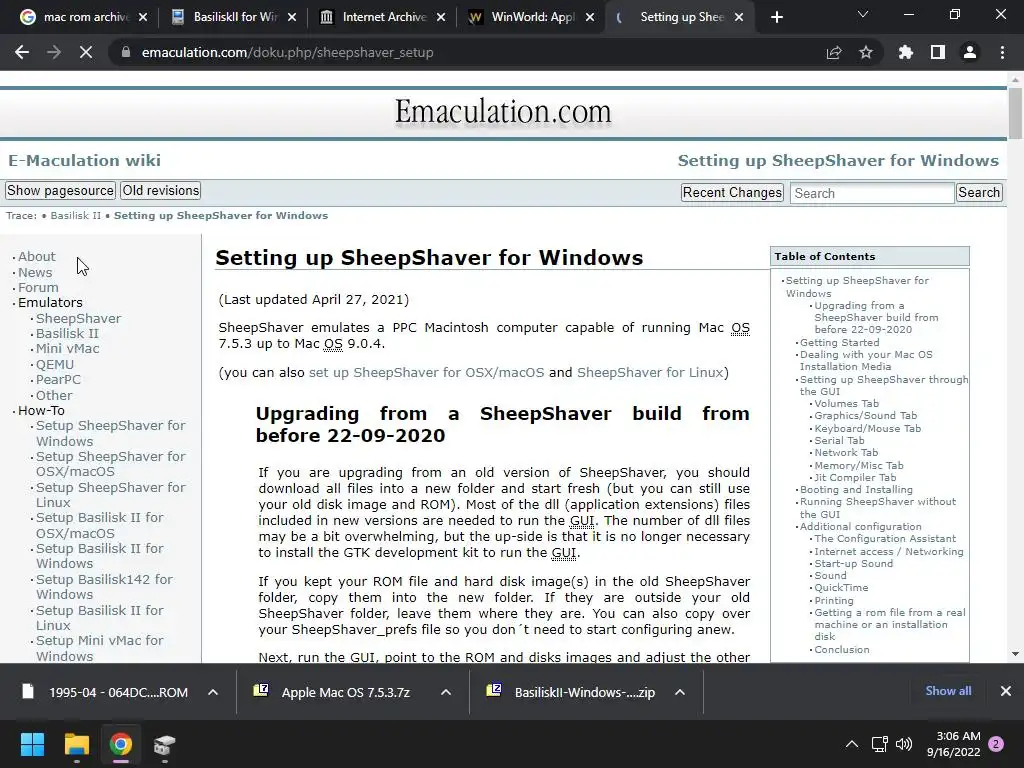Viewport: 1024px width, 768px height.
Task: Click the Old revisions button
Action: pos(161,191)
